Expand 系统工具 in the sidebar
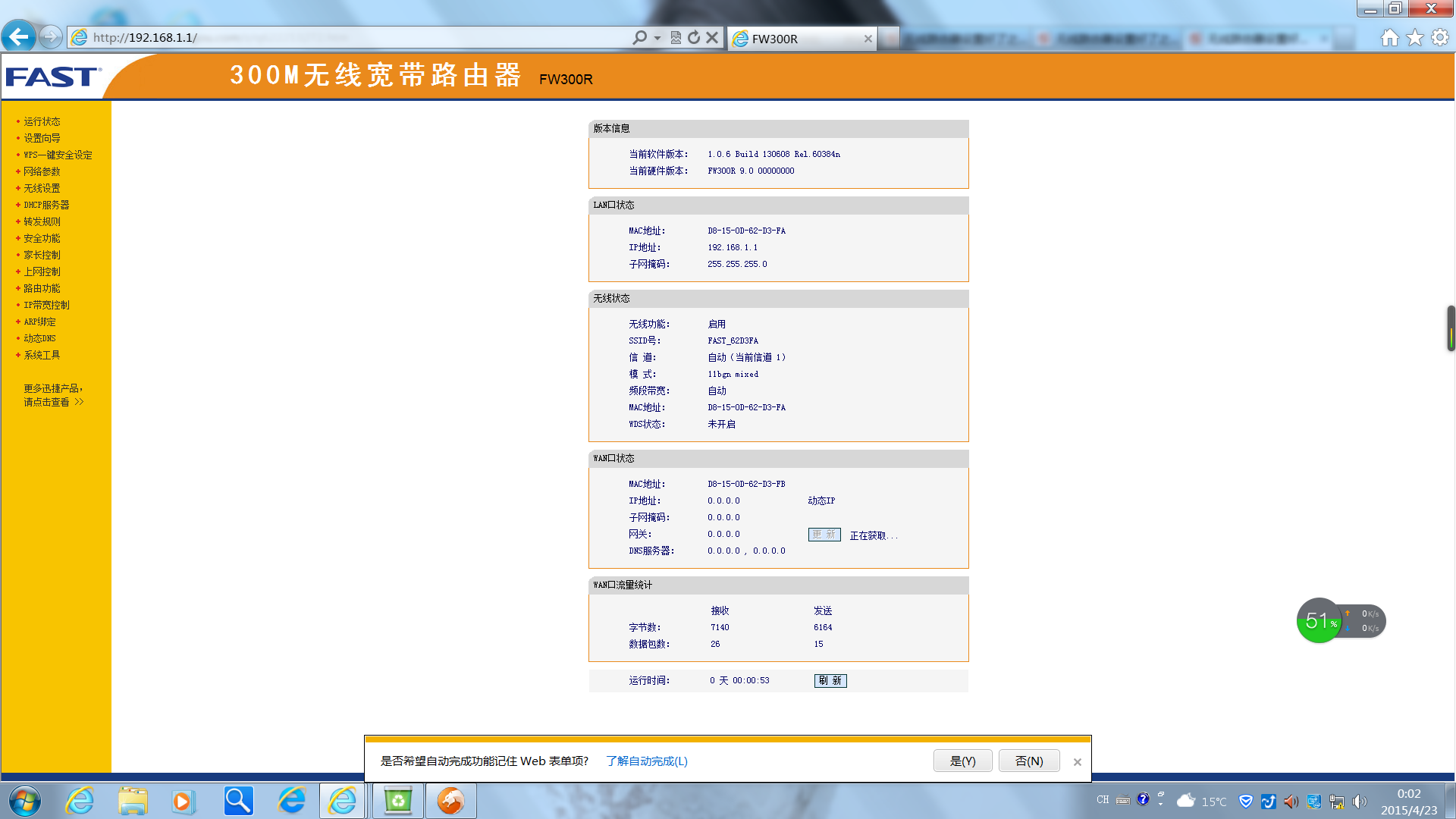The width and height of the screenshot is (1456, 819). (42, 355)
